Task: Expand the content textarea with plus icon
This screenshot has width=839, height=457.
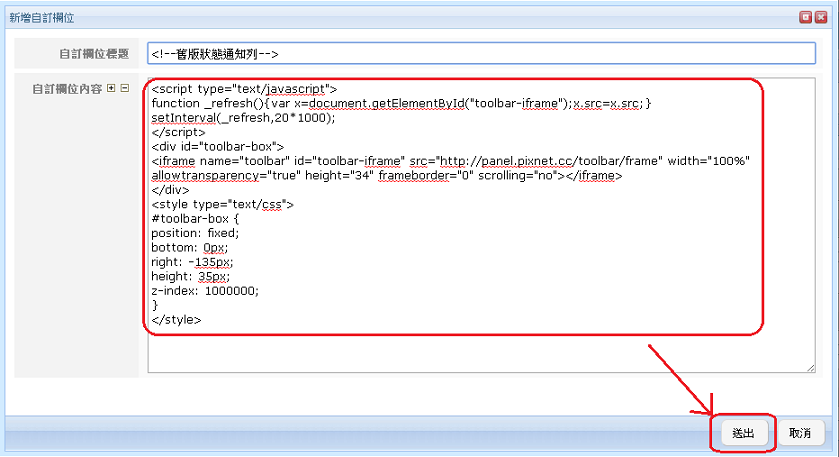Action: (111, 88)
